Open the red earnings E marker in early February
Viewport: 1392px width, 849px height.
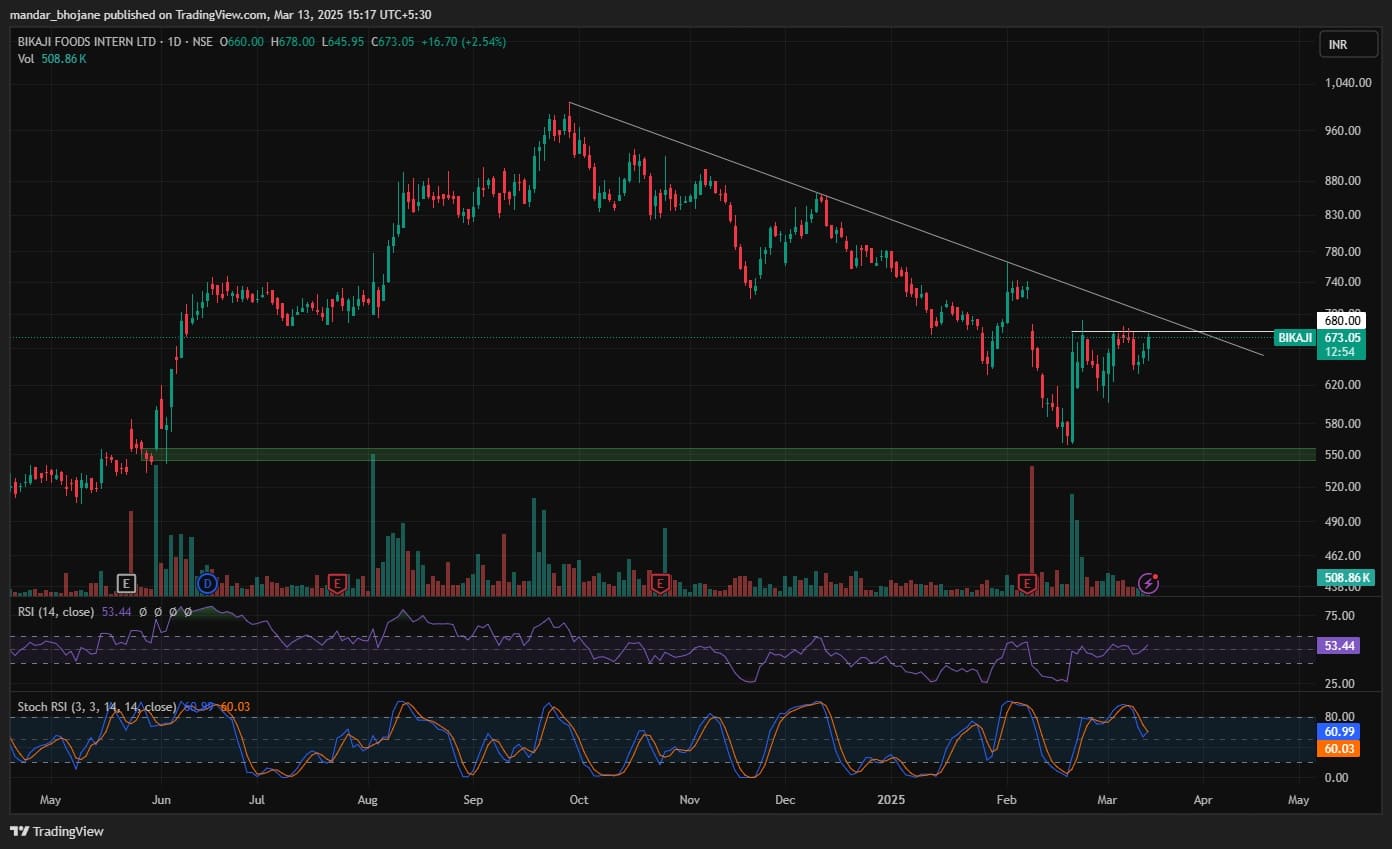point(1027,582)
